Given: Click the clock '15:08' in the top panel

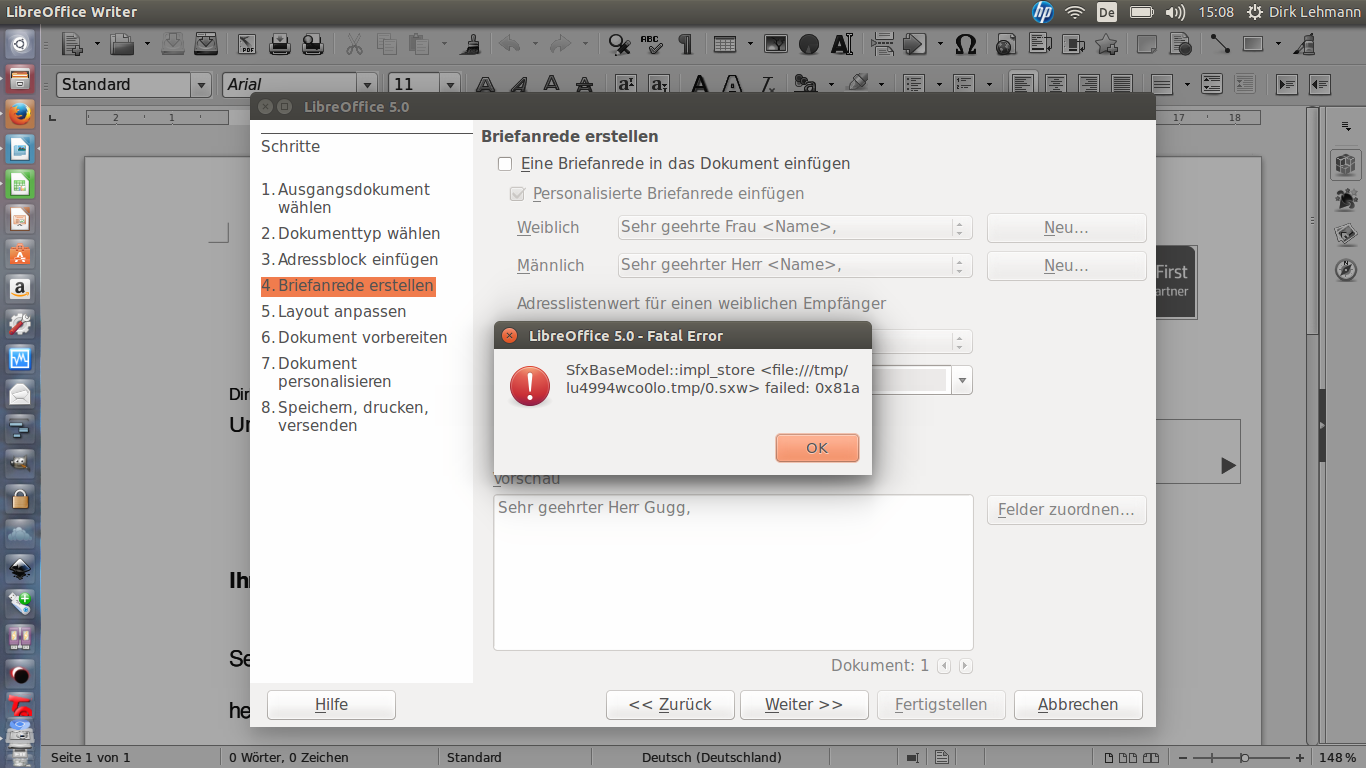Looking at the screenshot, I should (x=1216, y=12).
